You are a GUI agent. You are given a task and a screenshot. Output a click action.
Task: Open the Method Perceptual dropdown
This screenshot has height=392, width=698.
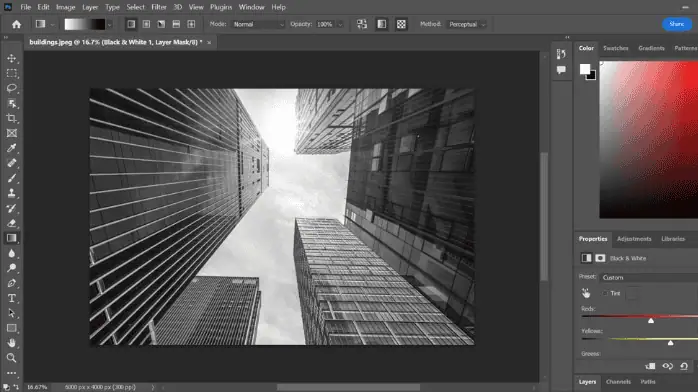467,24
